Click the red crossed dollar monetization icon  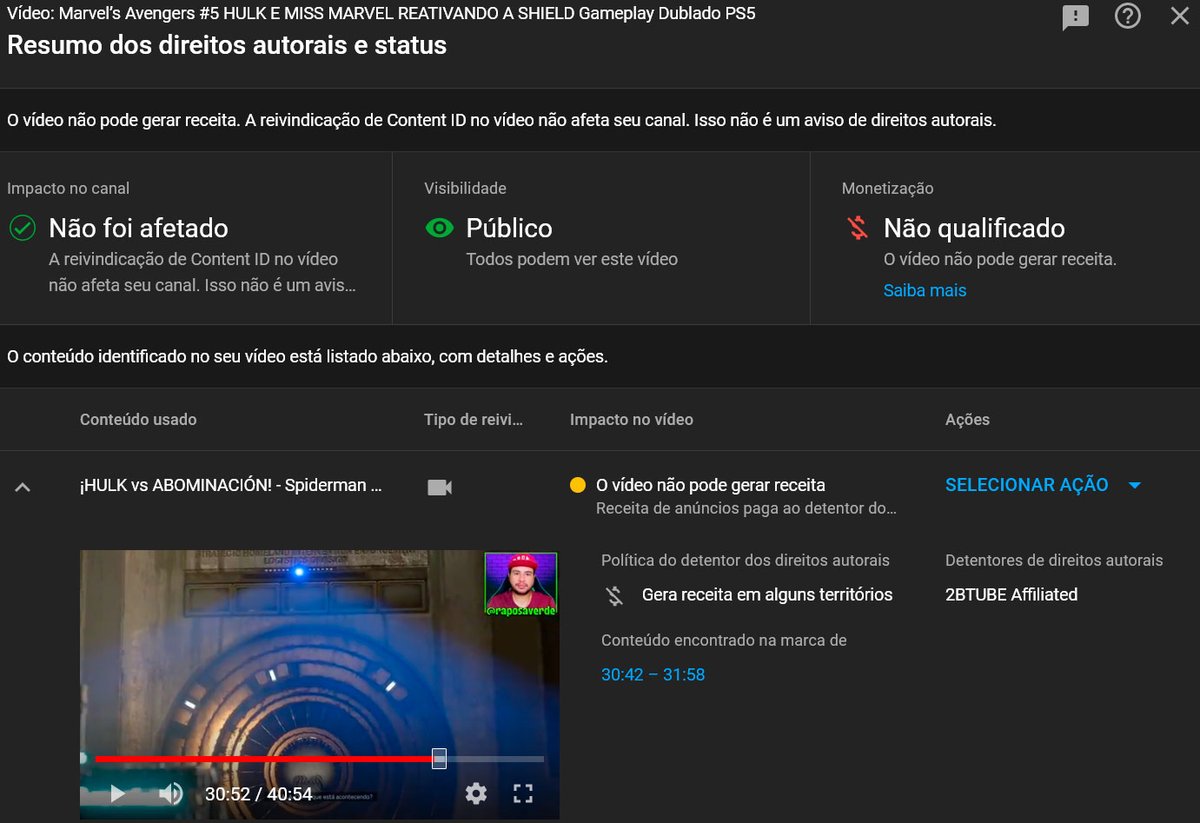coord(857,228)
